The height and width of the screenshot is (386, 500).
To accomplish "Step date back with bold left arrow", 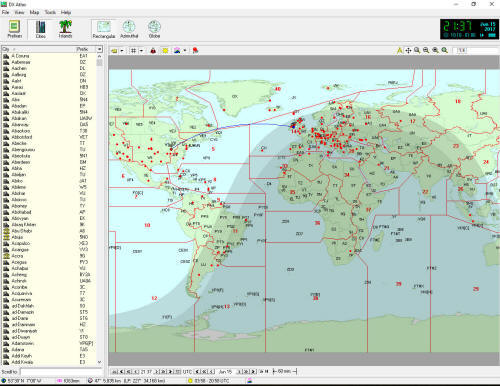I will click(197, 371).
